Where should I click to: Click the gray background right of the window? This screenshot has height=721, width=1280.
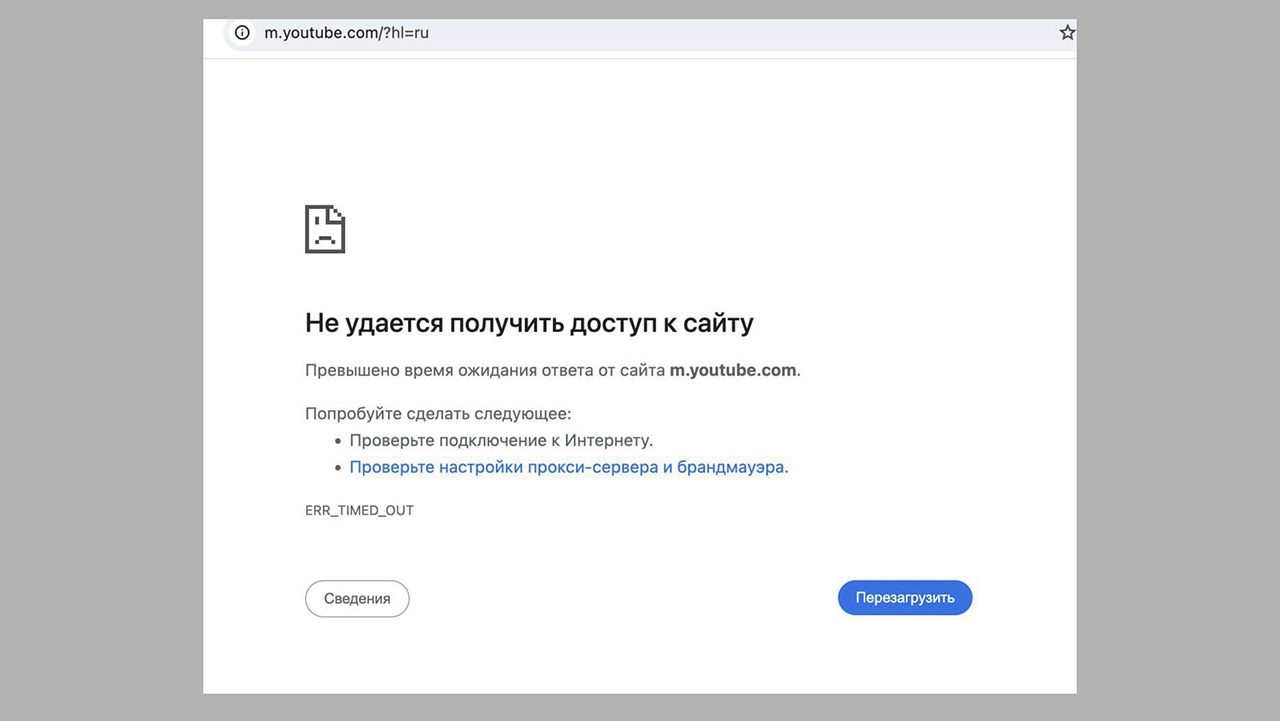[x=1178, y=360]
